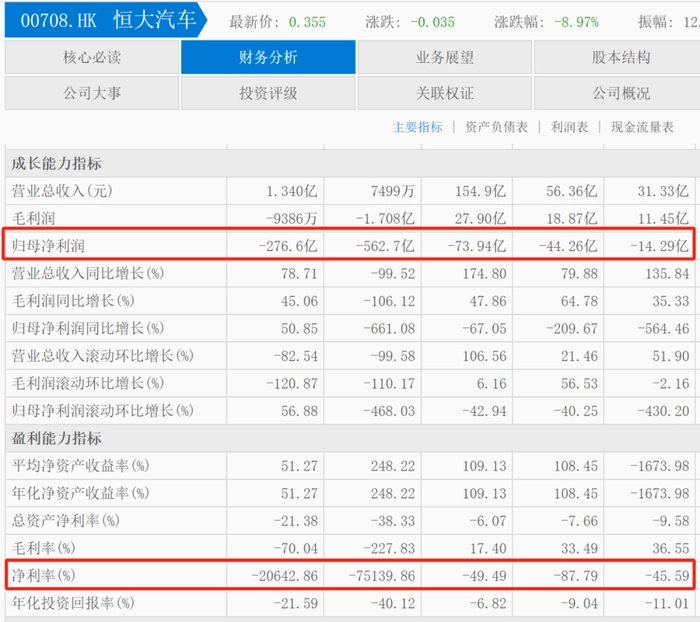
Task: Switch to 业务展望 tab
Action: 444,57
